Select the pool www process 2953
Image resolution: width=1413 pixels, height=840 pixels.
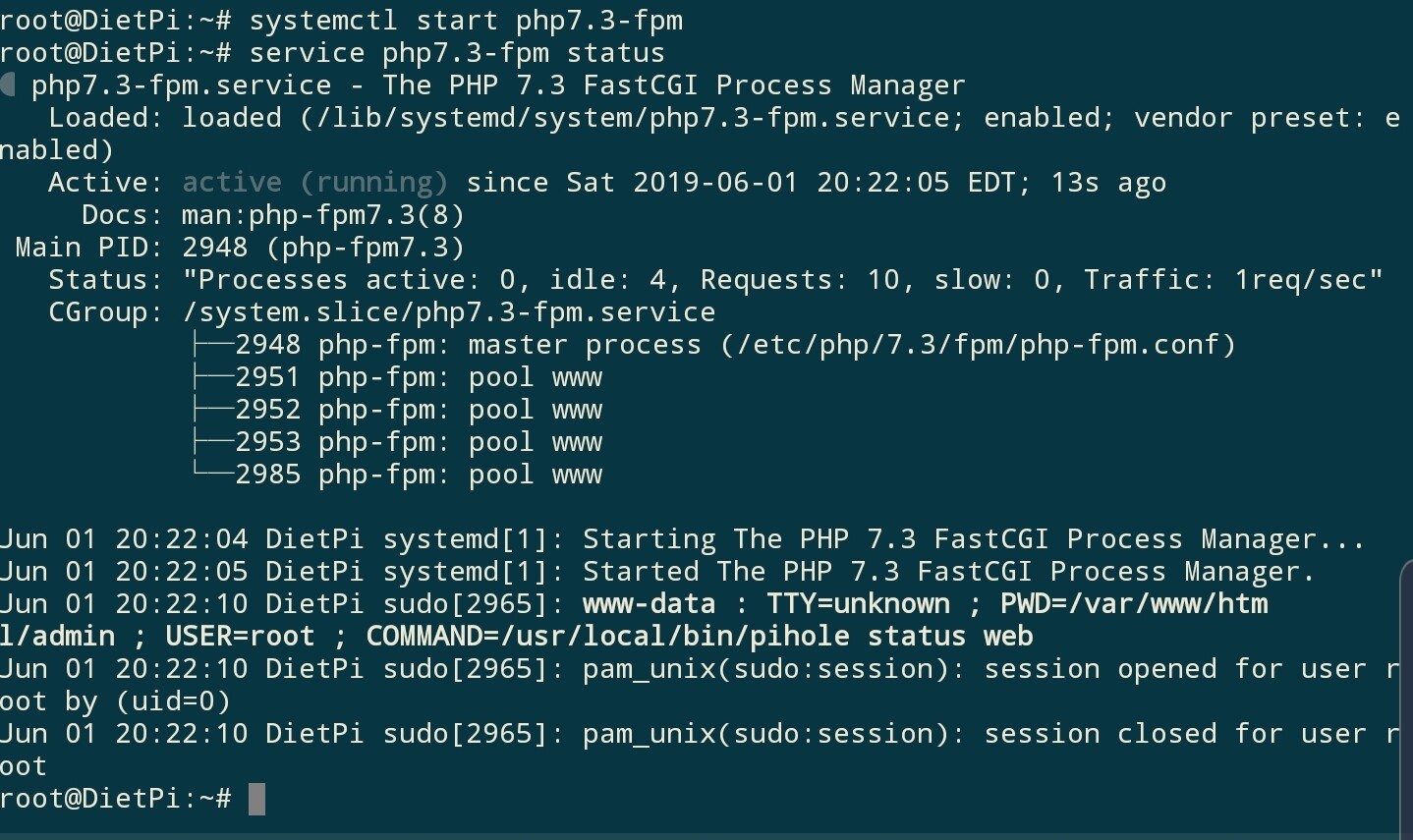tap(419, 442)
